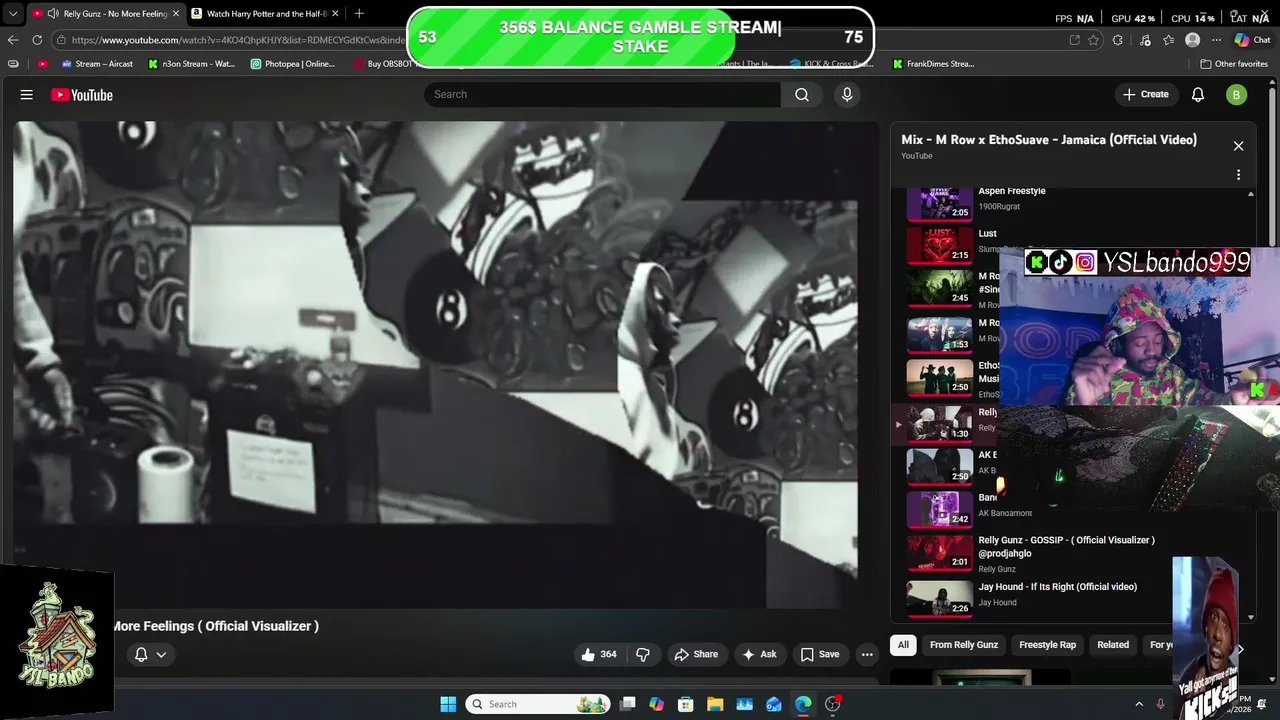This screenshot has width=1280, height=720.
Task: Switch to the Harry Potter browser tab
Action: click(x=265, y=14)
